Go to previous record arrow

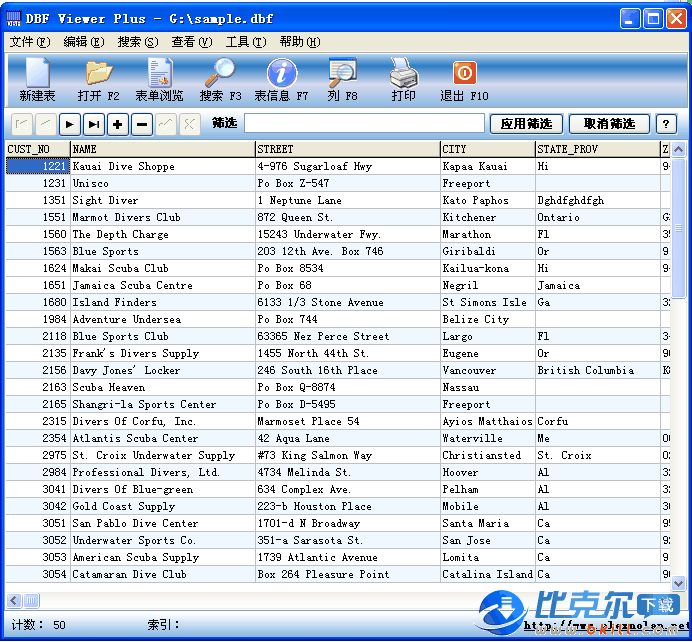45,124
